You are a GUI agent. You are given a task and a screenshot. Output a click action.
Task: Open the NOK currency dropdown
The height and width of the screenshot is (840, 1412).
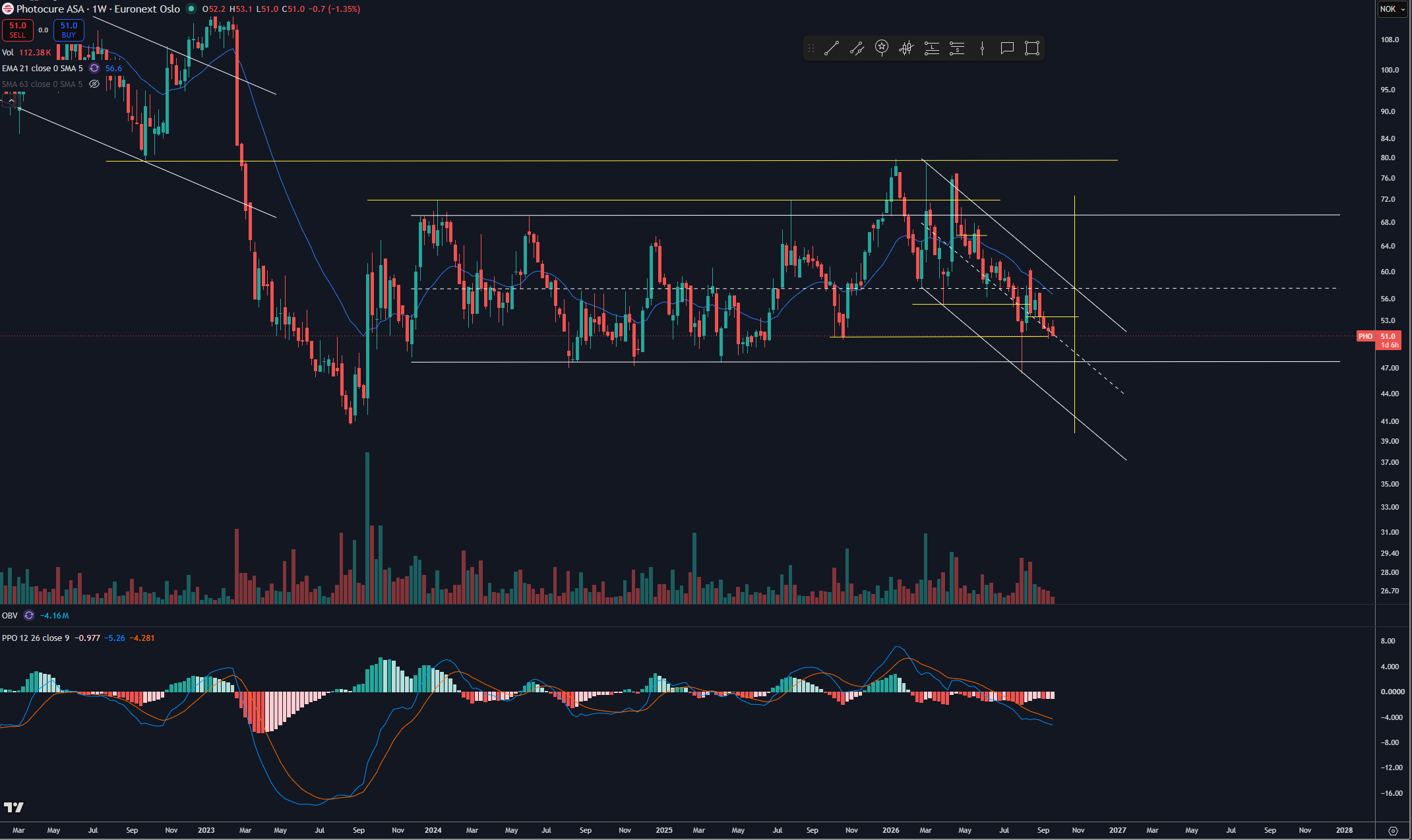click(1392, 9)
